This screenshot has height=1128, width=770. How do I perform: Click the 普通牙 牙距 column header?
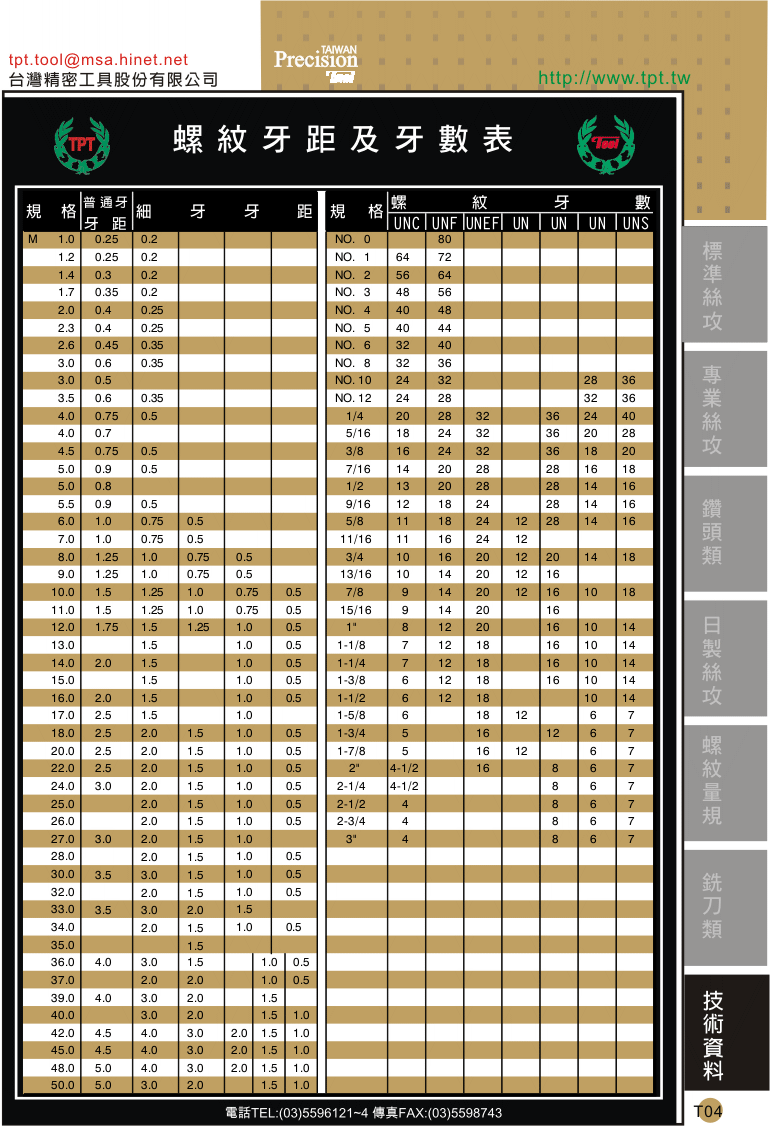point(105,212)
